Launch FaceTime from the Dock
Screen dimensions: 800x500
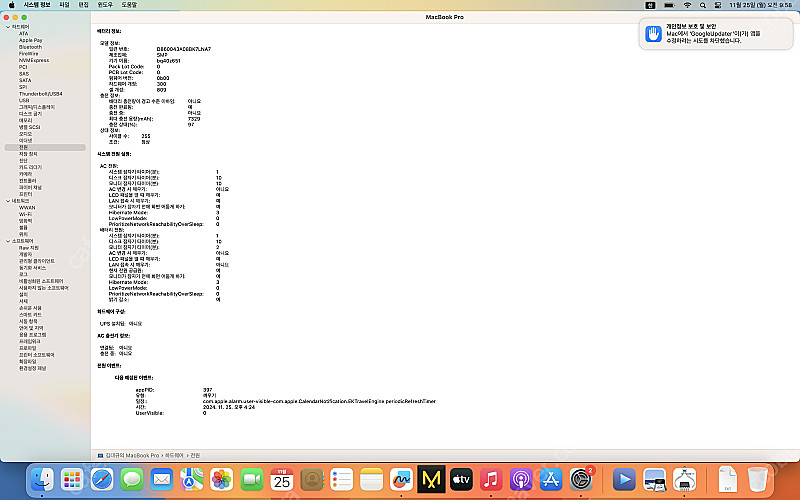[252, 480]
